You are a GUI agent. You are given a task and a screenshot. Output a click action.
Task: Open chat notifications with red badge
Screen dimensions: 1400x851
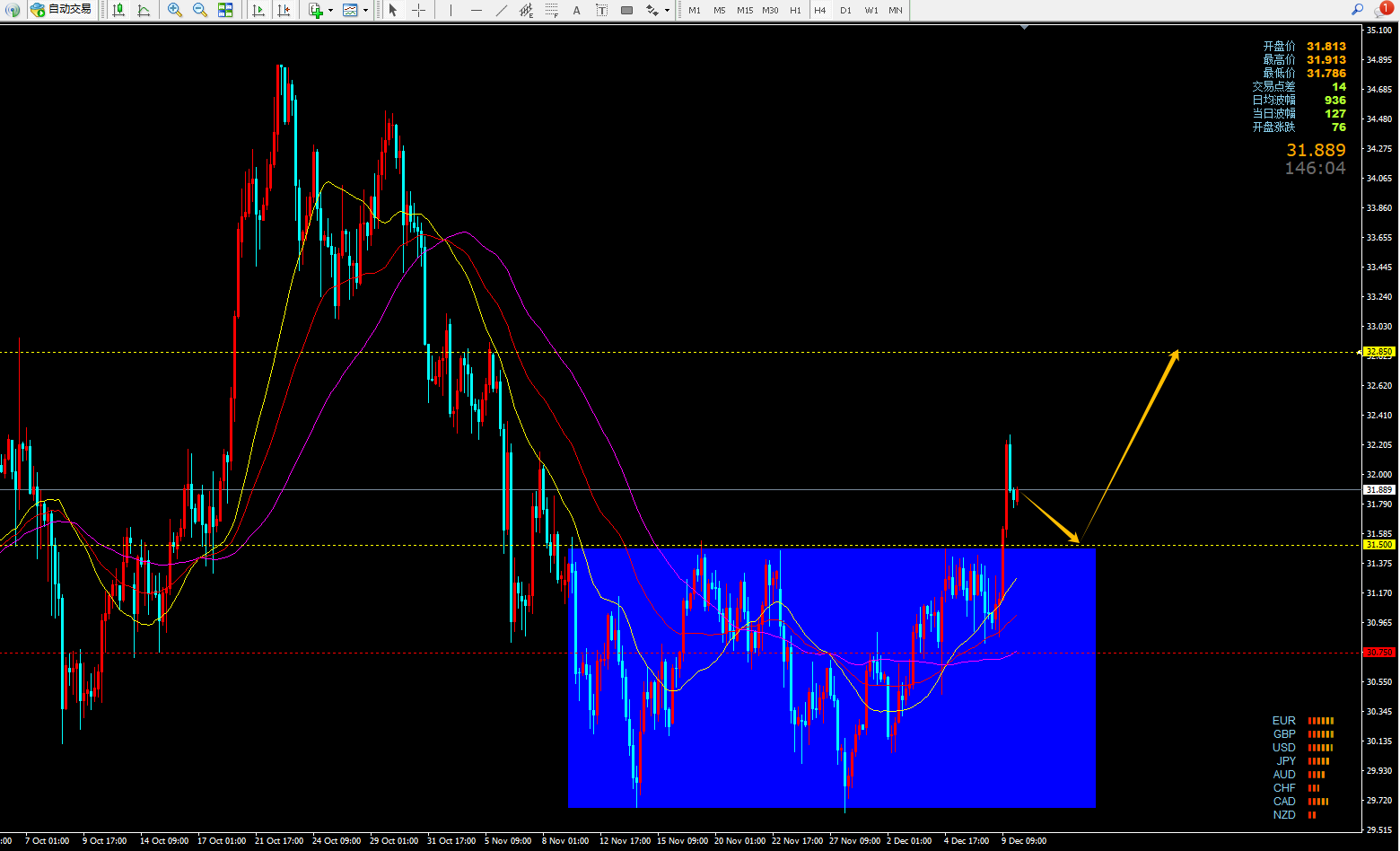1383,10
